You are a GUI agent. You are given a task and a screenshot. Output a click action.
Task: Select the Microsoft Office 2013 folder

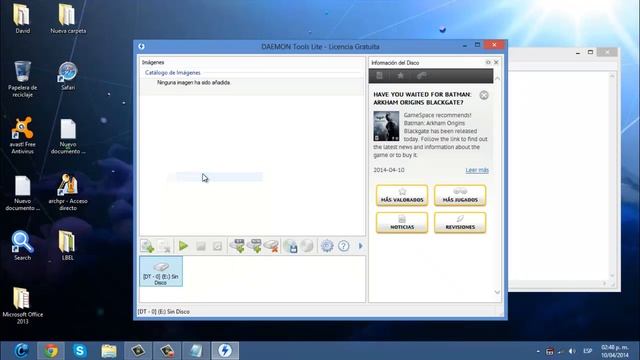(22, 306)
